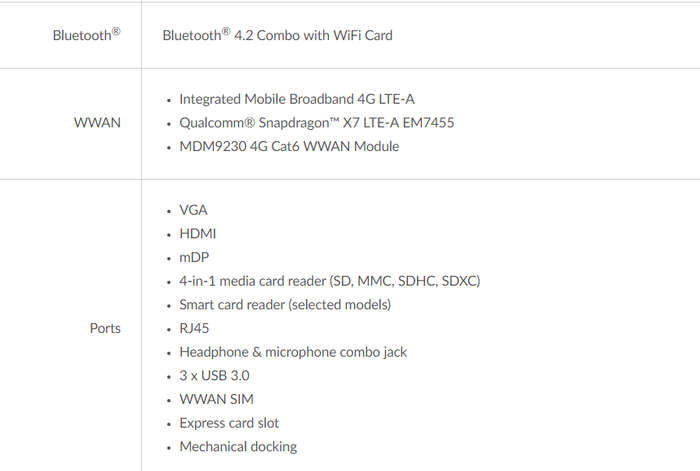
Task: Click the Express card slot item
Action: pos(229,423)
